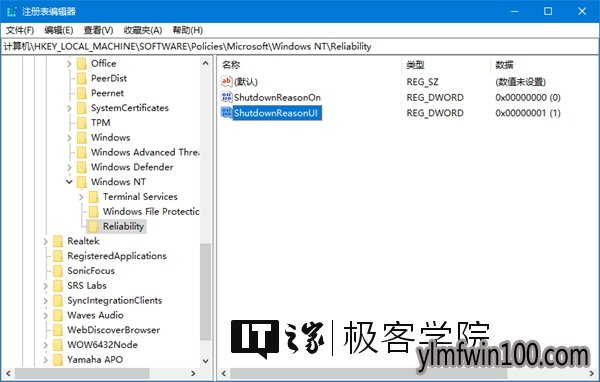Expand the Office tree node
The width and height of the screenshot is (600, 382).
(69, 64)
